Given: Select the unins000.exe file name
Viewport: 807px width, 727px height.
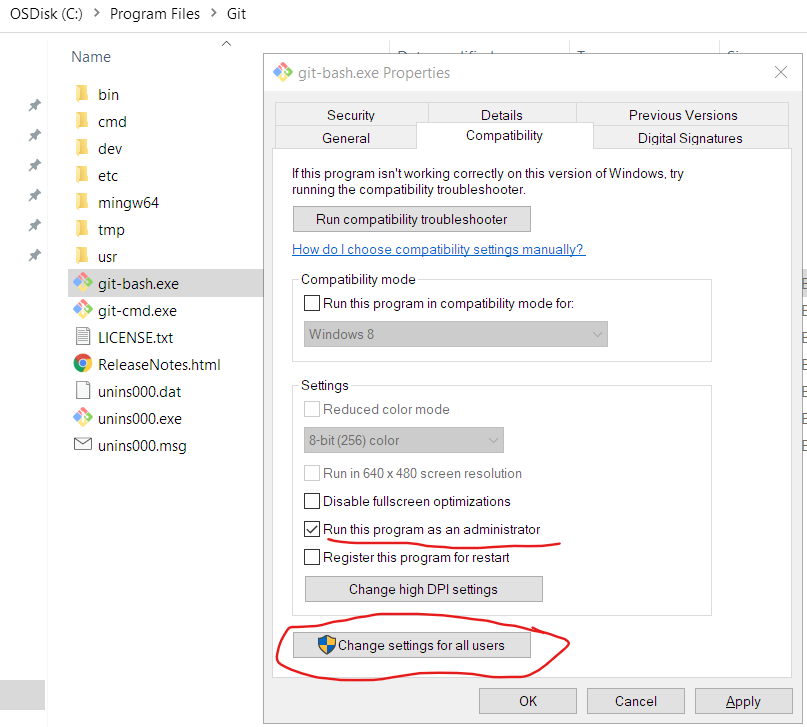Looking at the screenshot, I should pos(140,418).
